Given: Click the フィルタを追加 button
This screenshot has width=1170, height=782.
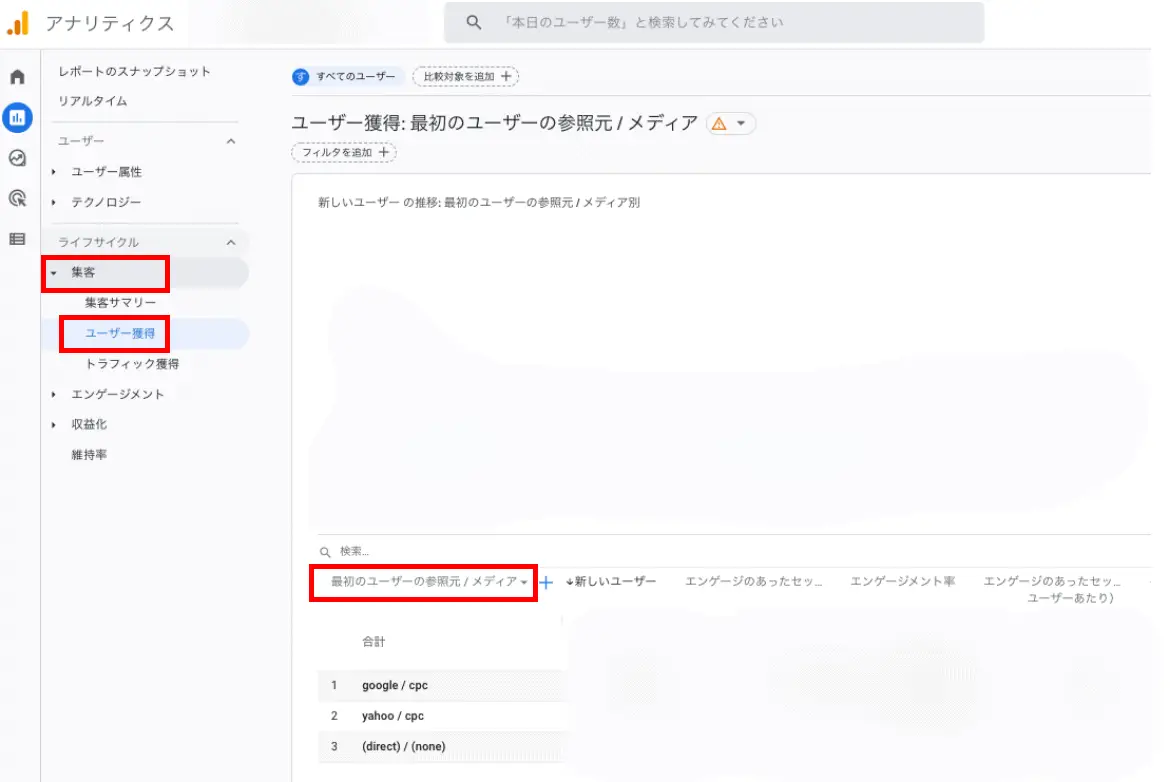Looking at the screenshot, I should [343, 152].
